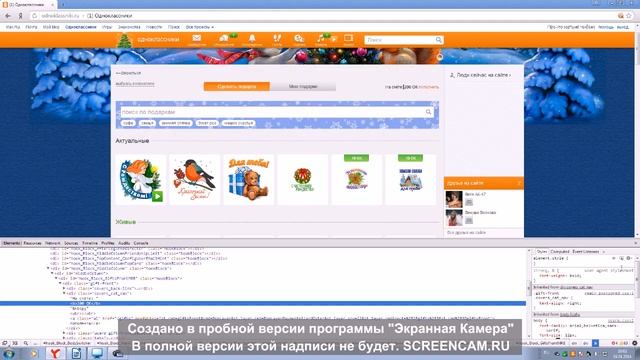Click 'зимняя сказка' search tag
Viewport: 640px width, 360px height.
175,123
